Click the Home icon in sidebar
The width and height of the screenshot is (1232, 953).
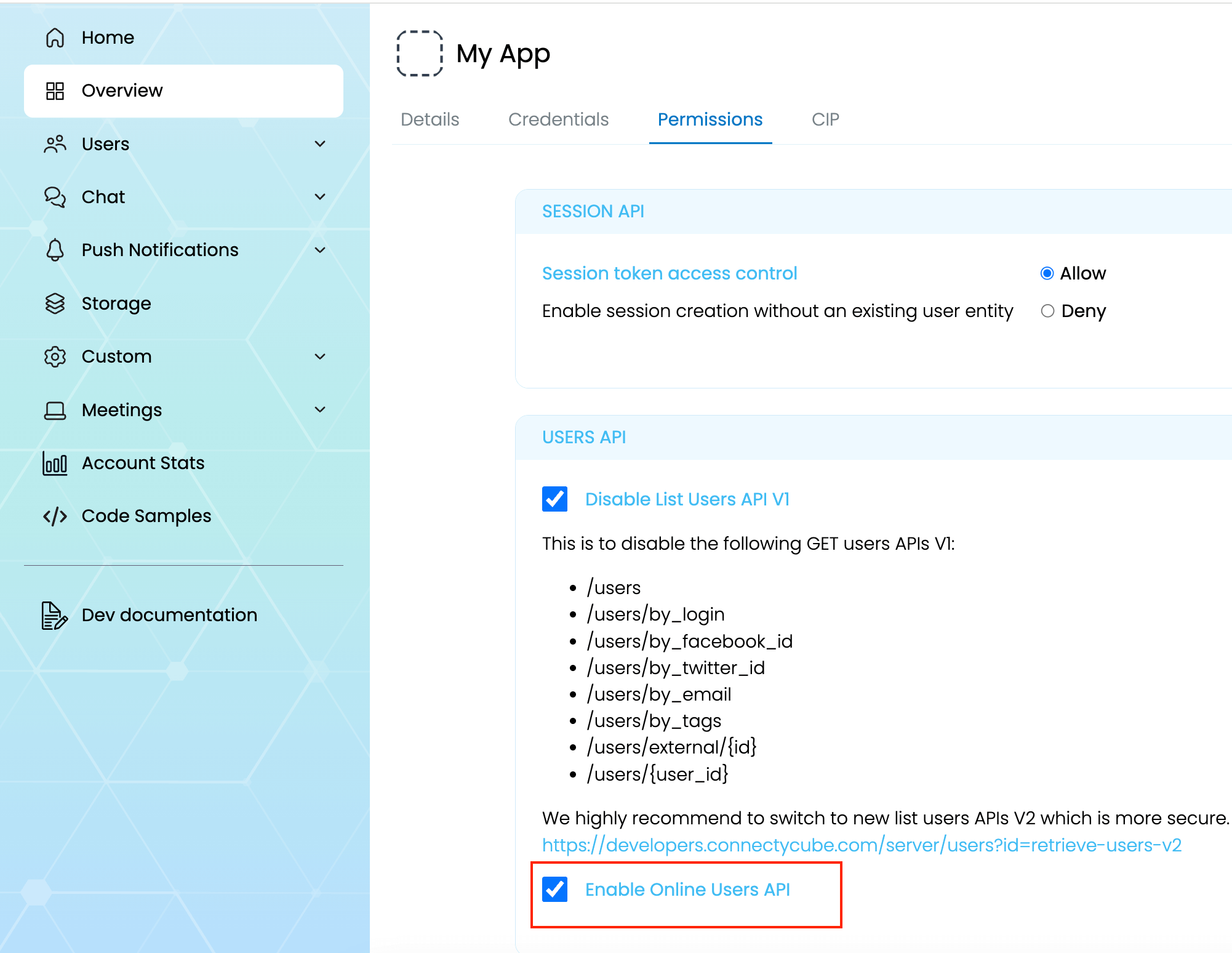click(x=55, y=38)
